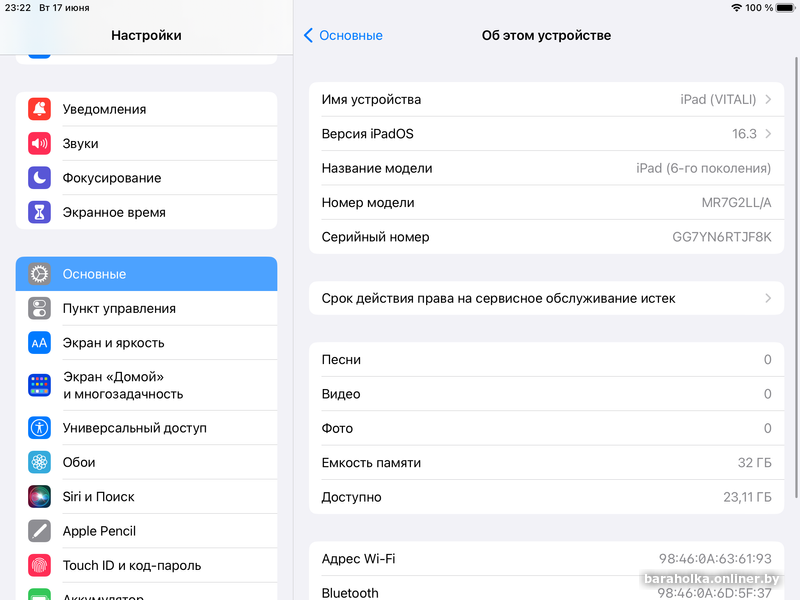
Task: Tap the Настройки sidebar title
Action: click(146, 35)
